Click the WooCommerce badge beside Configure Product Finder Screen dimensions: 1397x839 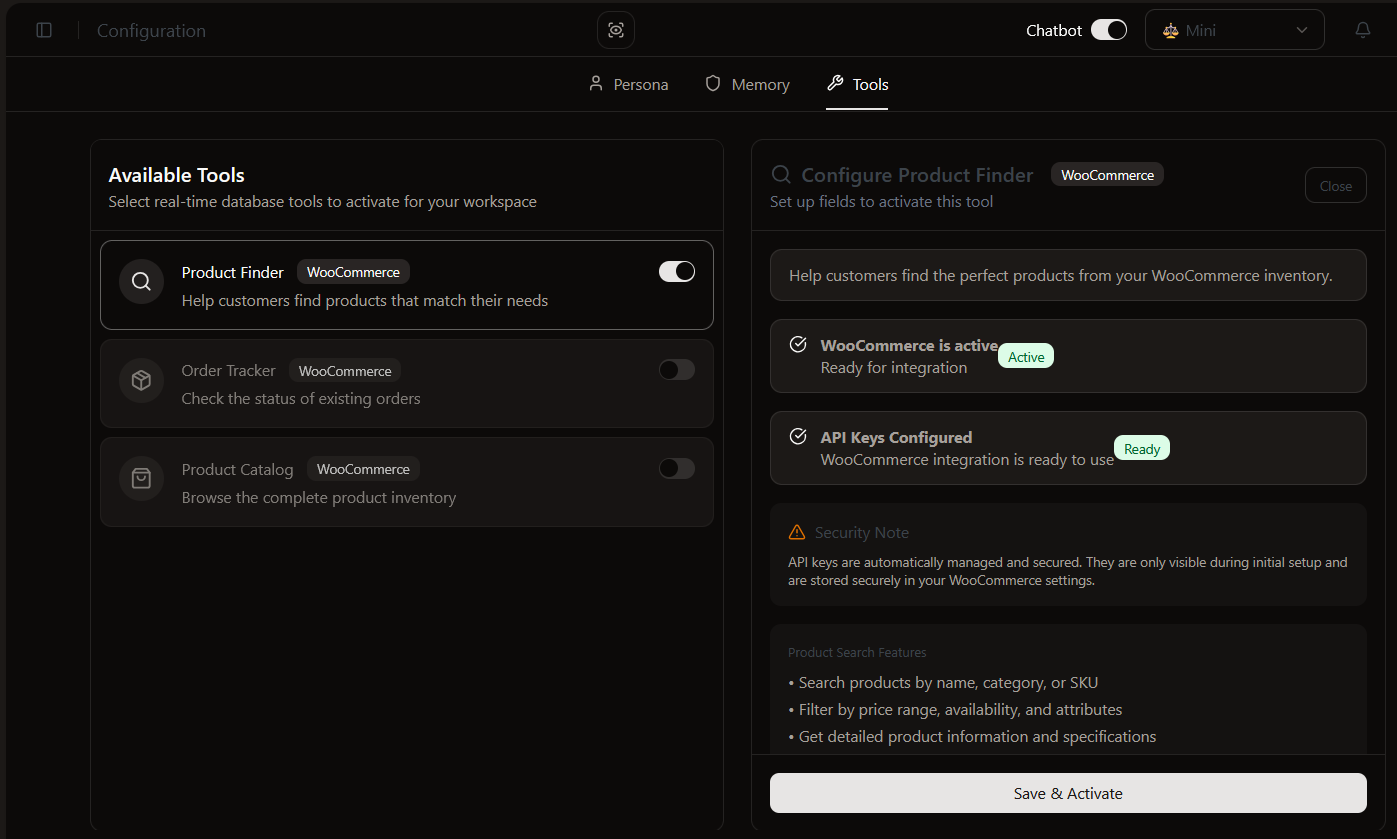click(x=1107, y=175)
